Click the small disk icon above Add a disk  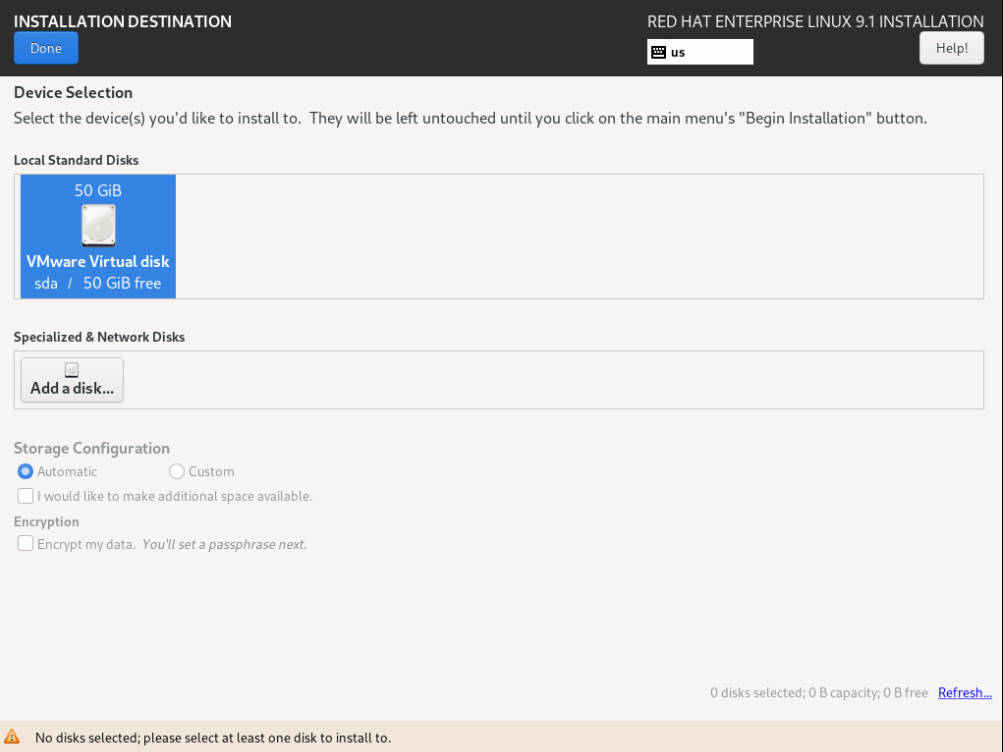72,370
